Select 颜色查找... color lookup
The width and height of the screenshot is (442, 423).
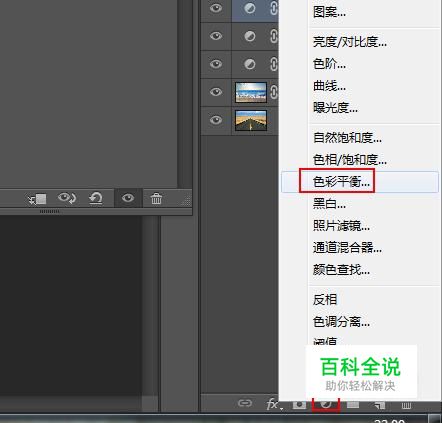tap(341, 269)
